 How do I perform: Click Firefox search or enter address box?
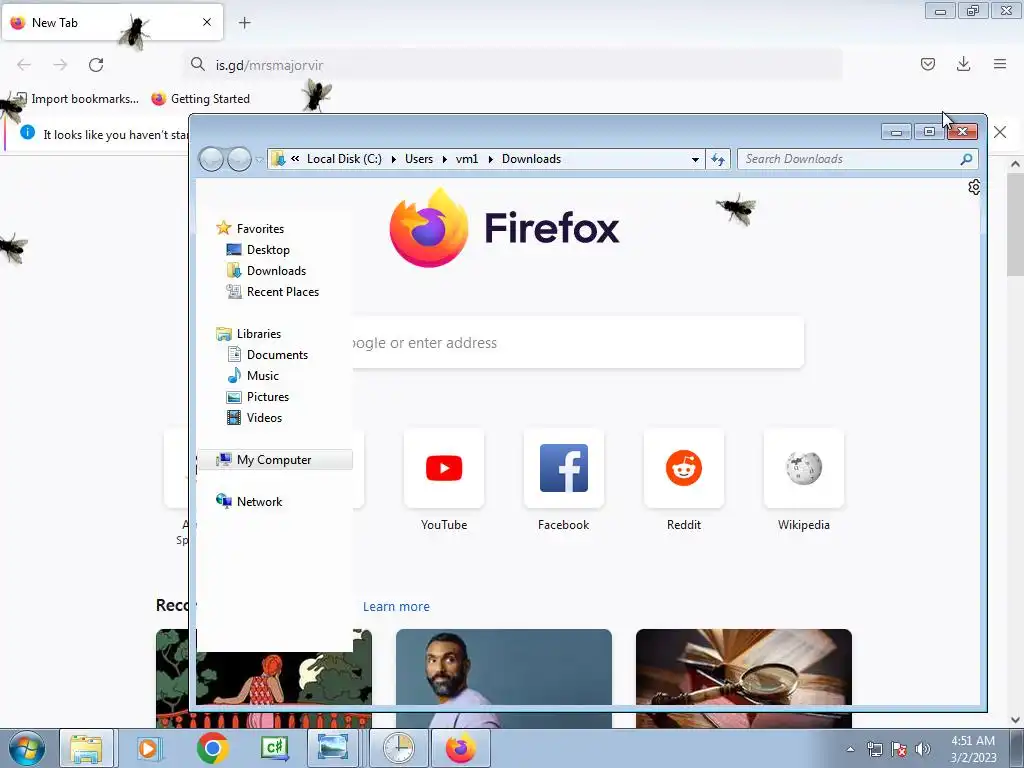pos(578,343)
